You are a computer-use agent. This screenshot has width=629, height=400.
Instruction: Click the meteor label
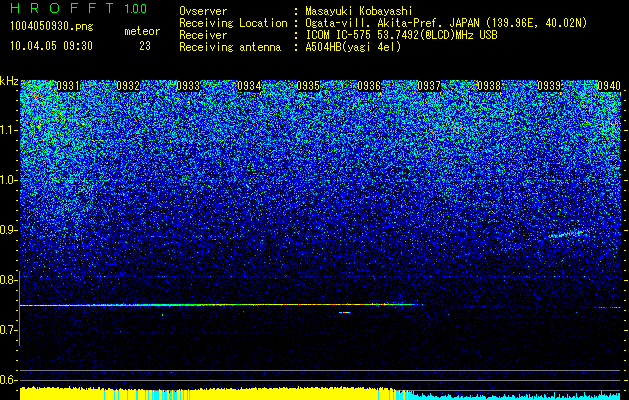[x=142, y=31]
